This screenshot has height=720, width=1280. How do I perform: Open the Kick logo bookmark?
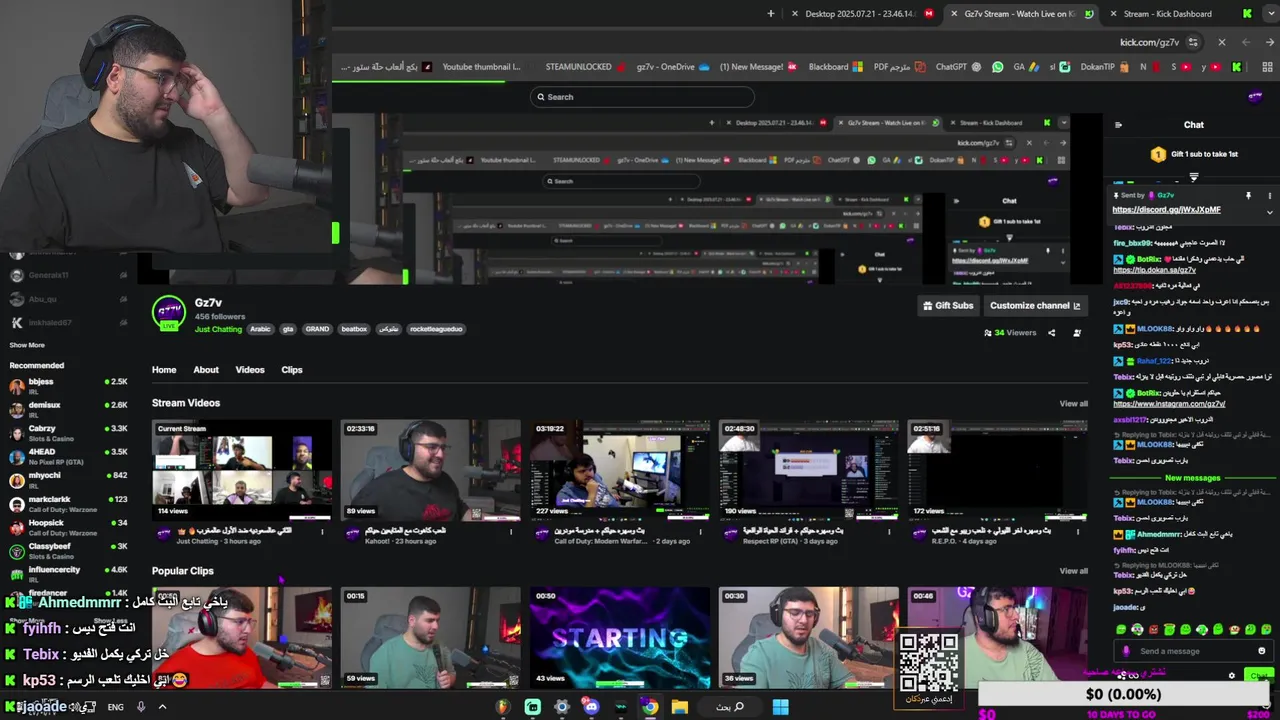(x=1237, y=67)
